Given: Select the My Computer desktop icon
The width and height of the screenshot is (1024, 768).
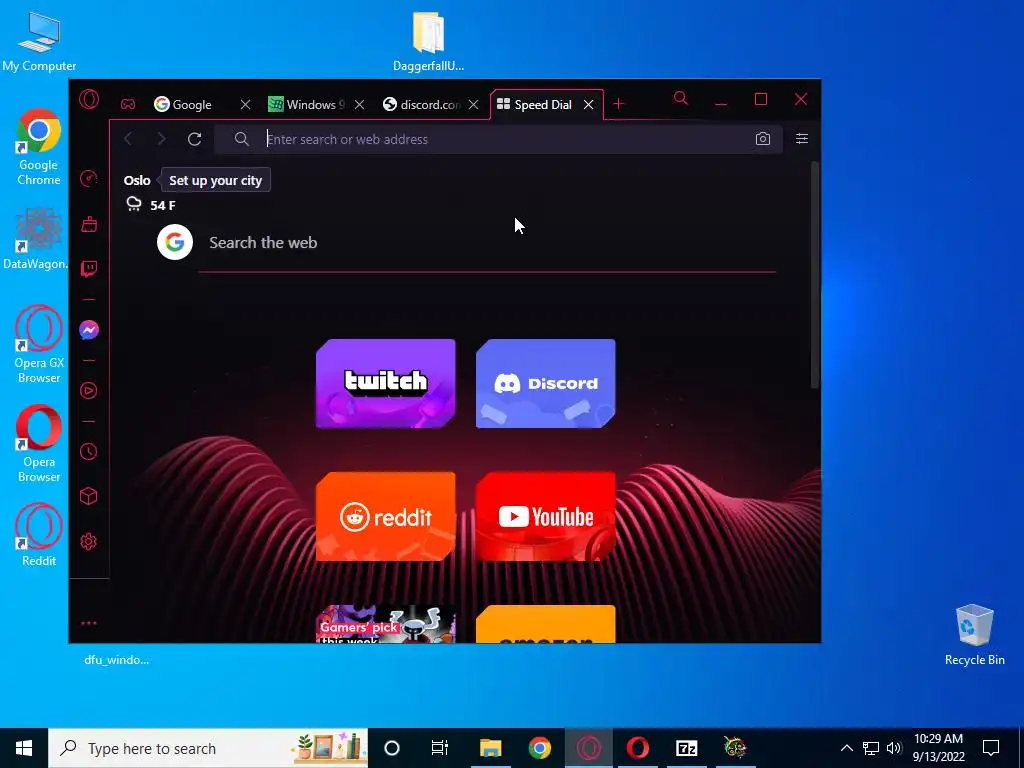Looking at the screenshot, I should click(39, 42).
